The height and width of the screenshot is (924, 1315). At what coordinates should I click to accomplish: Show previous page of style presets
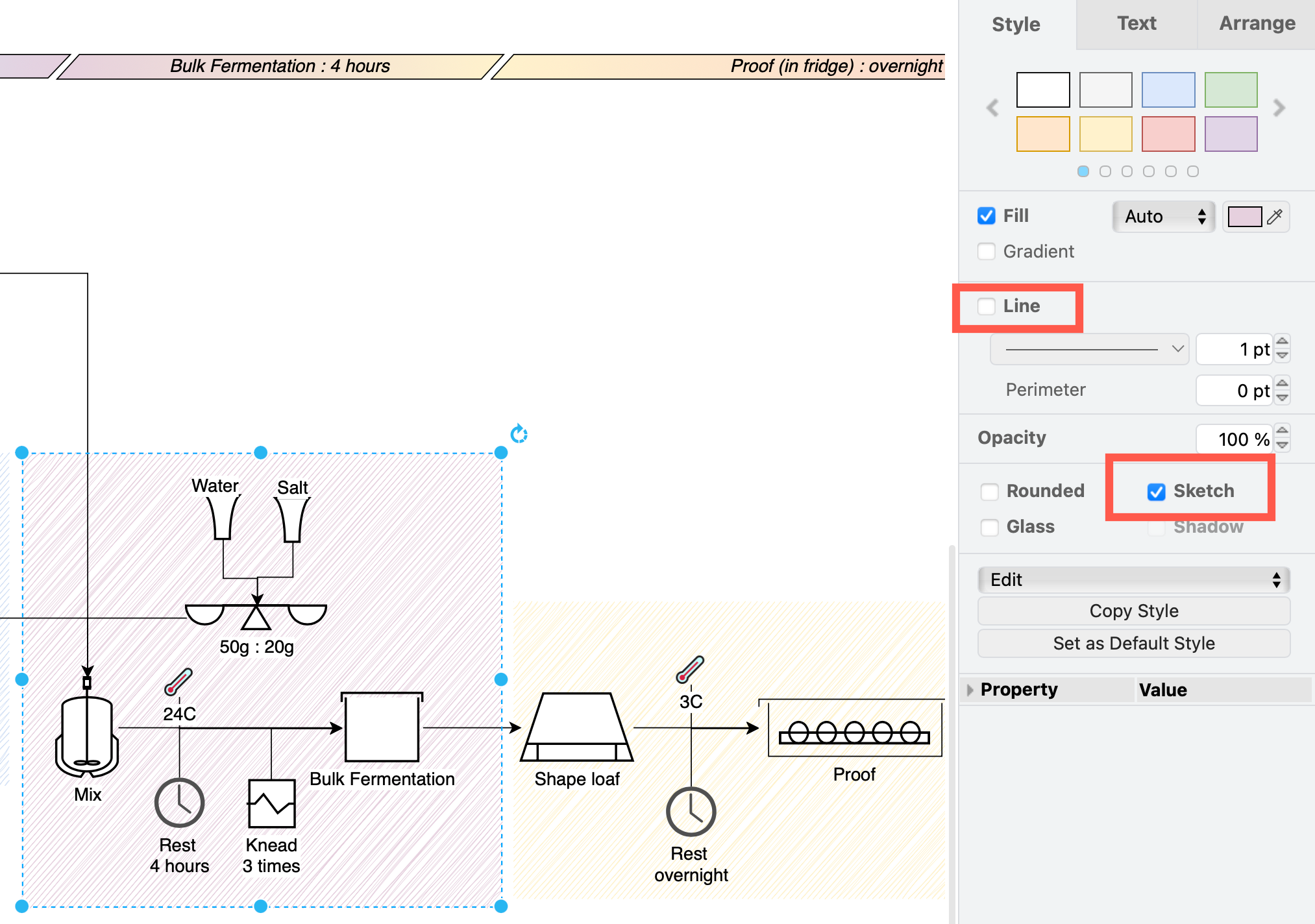[x=992, y=108]
